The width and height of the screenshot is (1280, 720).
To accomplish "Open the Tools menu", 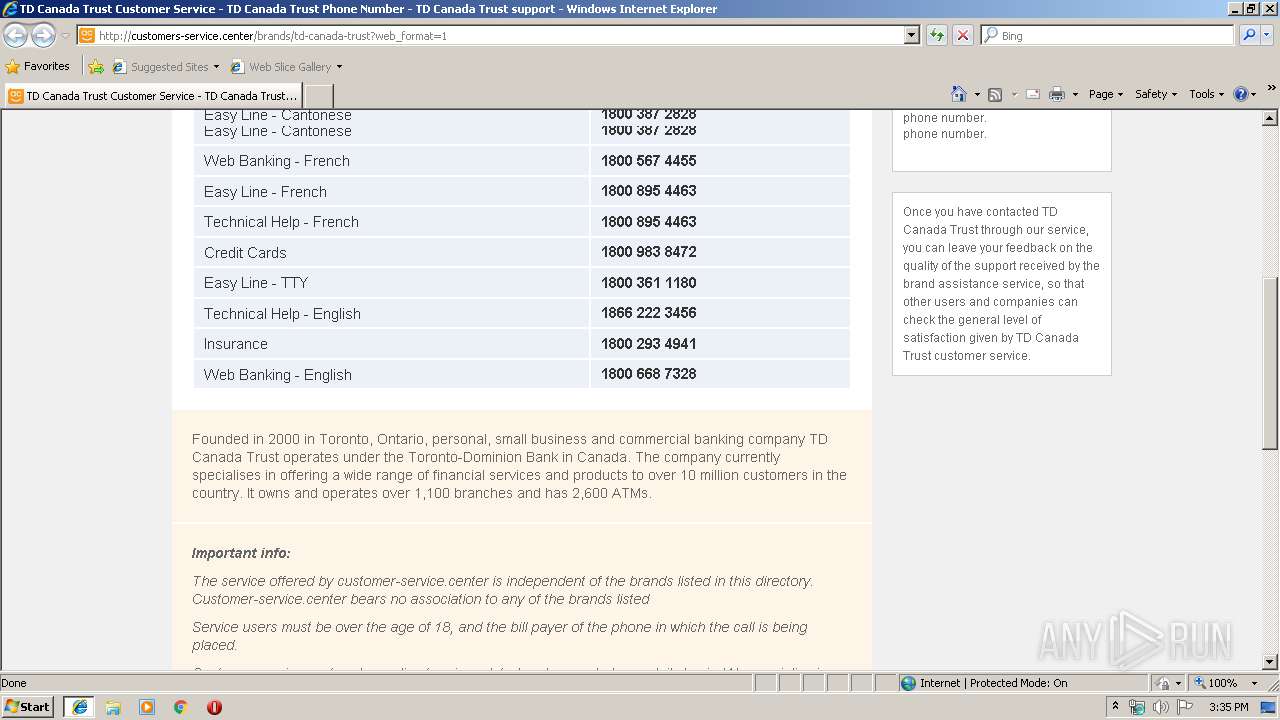I will [x=1206, y=94].
